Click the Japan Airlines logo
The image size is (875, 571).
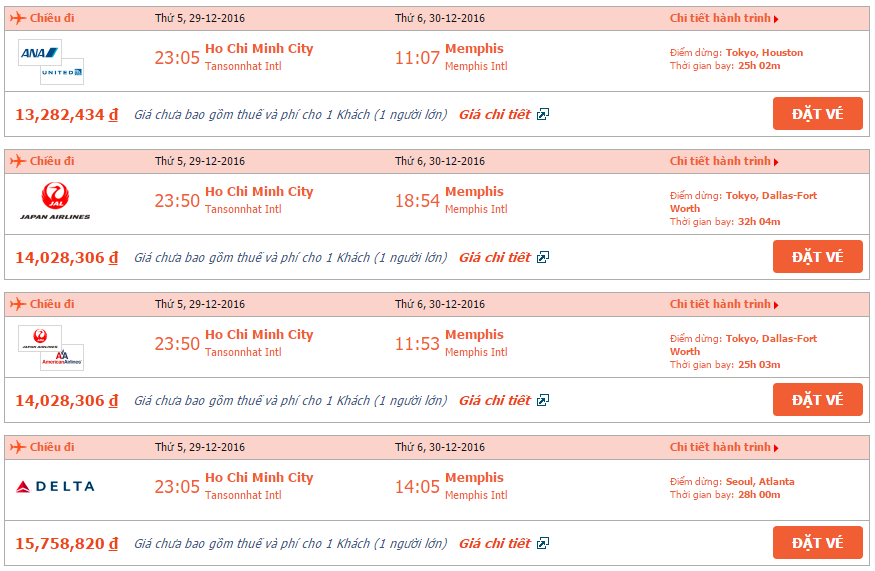[55, 201]
